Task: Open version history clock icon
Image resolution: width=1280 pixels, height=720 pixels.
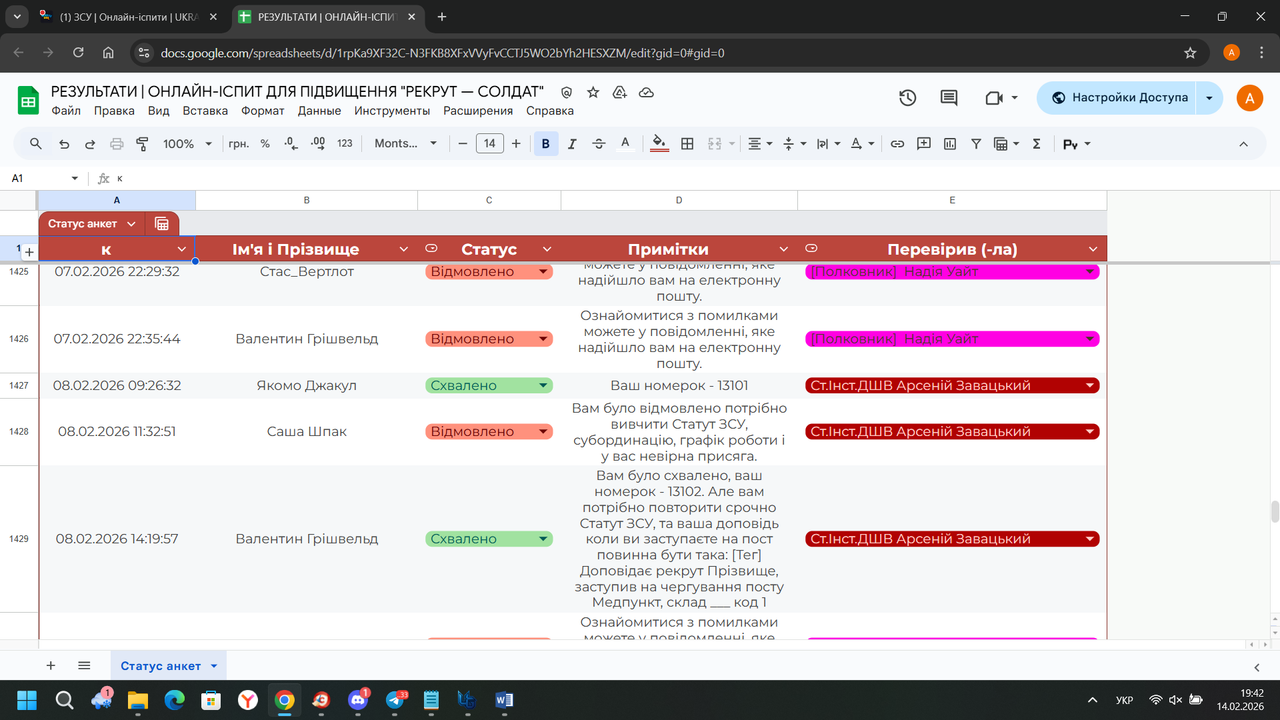Action: point(907,98)
